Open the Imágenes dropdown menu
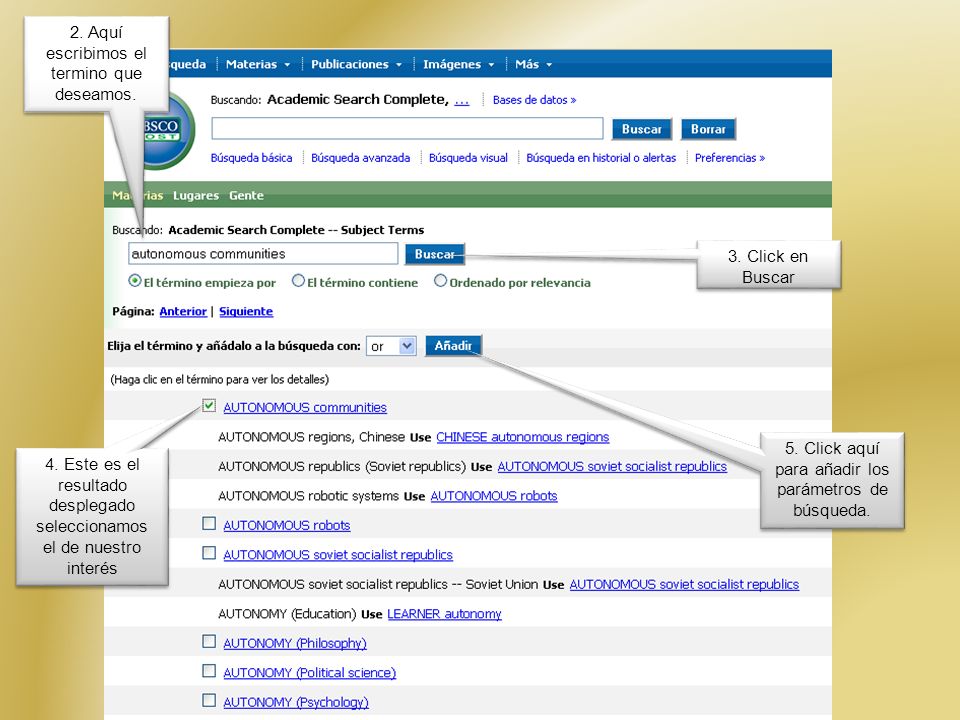The image size is (960, 720). pos(459,64)
